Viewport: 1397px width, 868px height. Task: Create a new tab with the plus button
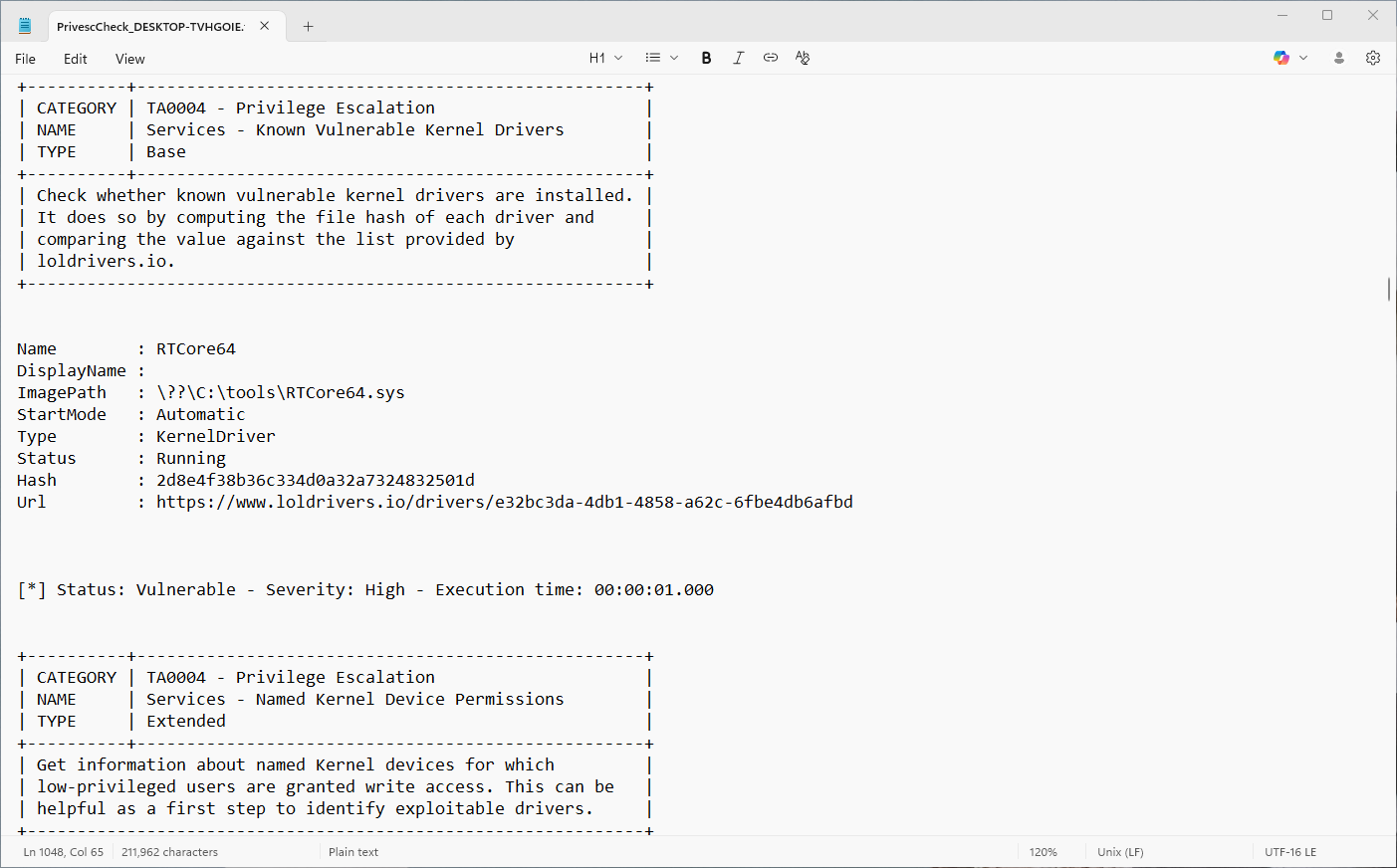[x=308, y=25]
